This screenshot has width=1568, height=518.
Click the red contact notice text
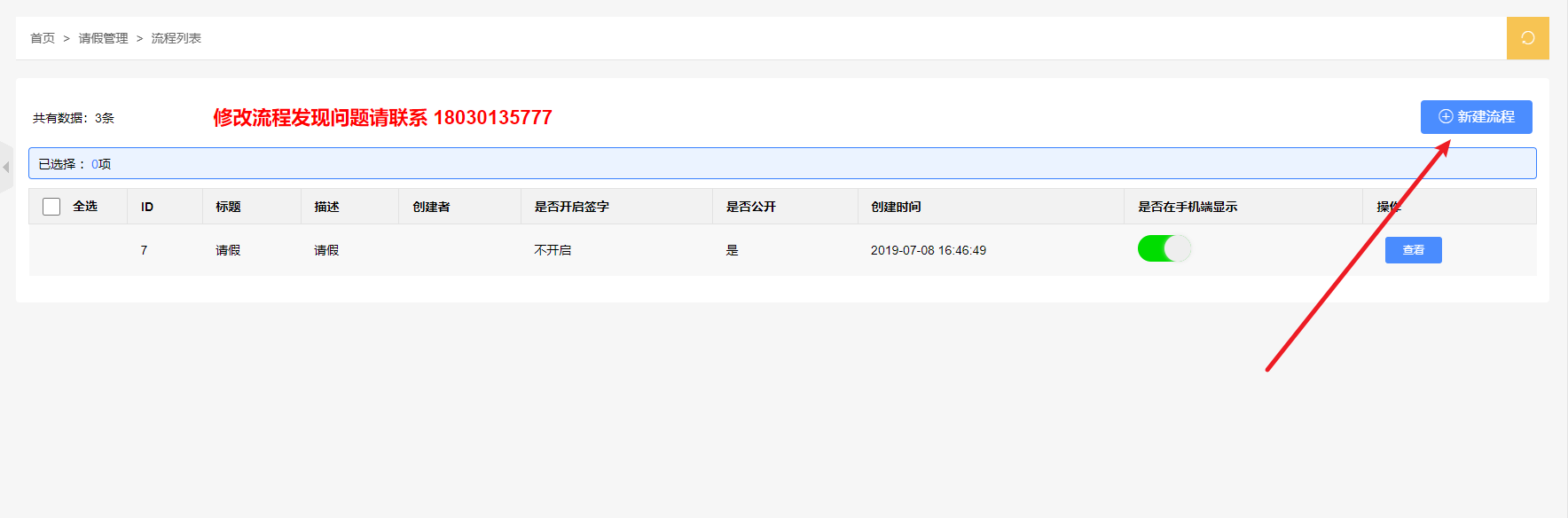click(382, 117)
